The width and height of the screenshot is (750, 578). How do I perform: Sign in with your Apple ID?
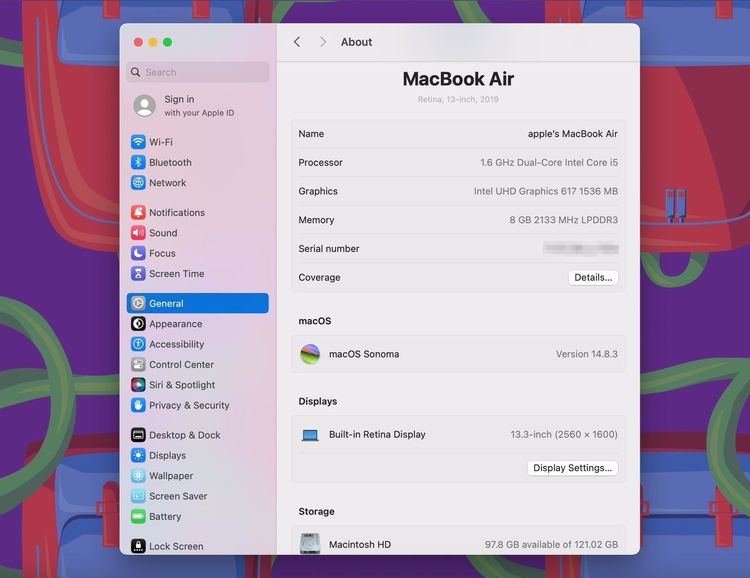[199, 106]
